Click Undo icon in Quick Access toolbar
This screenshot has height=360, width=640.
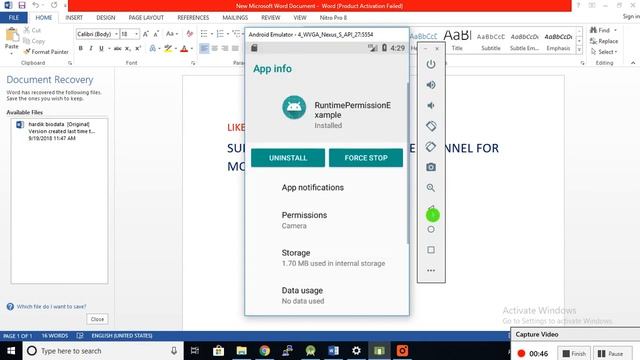click(x=36, y=5)
